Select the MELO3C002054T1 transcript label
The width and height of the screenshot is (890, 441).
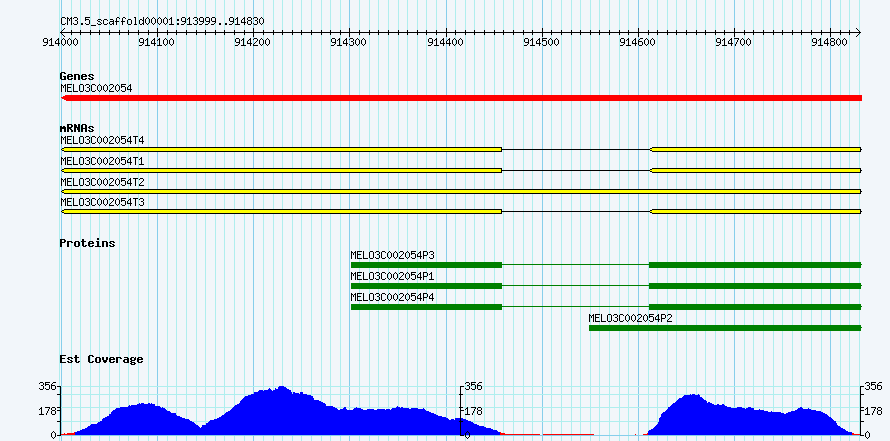point(102,161)
